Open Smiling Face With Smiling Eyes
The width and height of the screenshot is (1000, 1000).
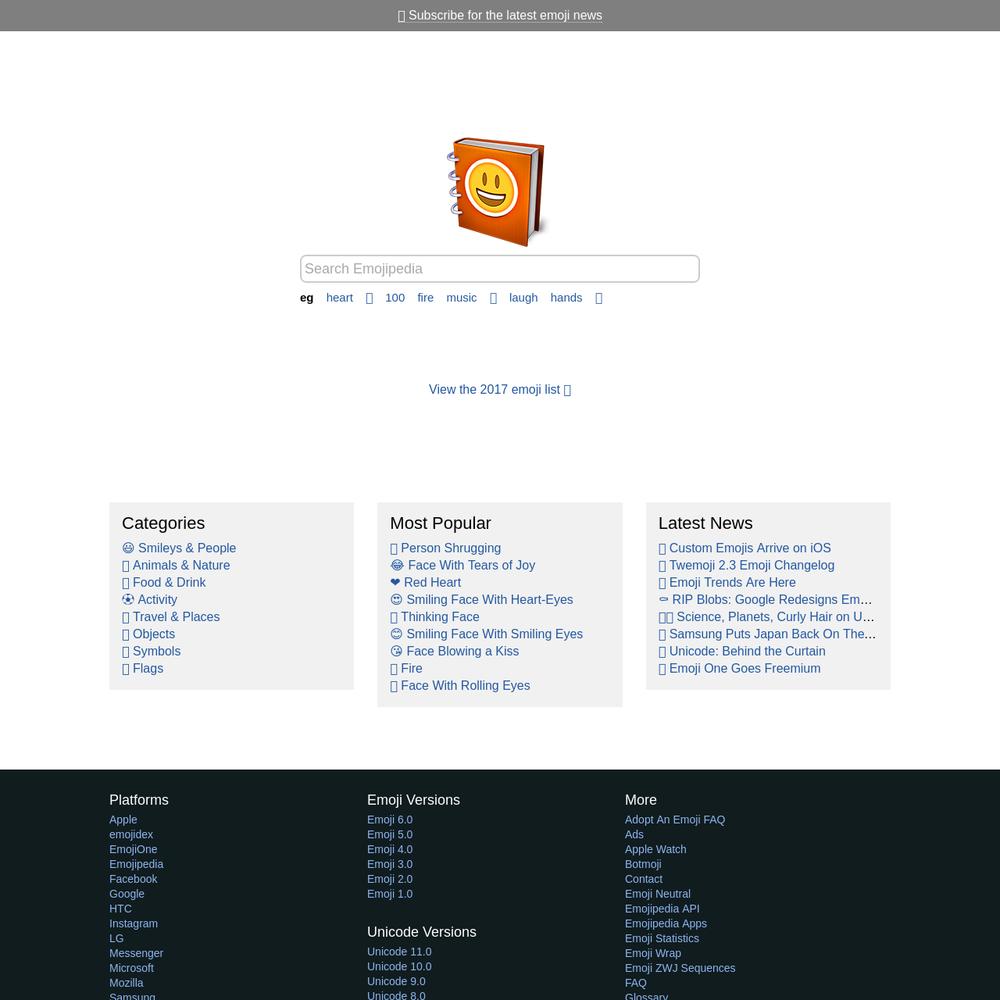click(487, 634)
